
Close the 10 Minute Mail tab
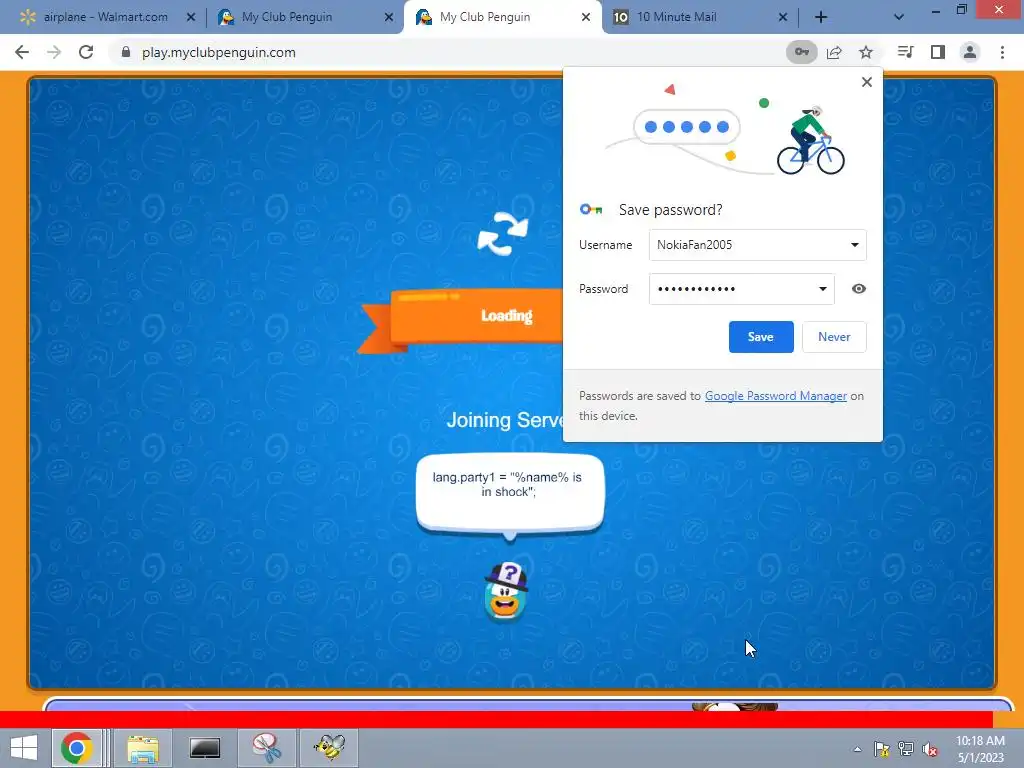783,17
